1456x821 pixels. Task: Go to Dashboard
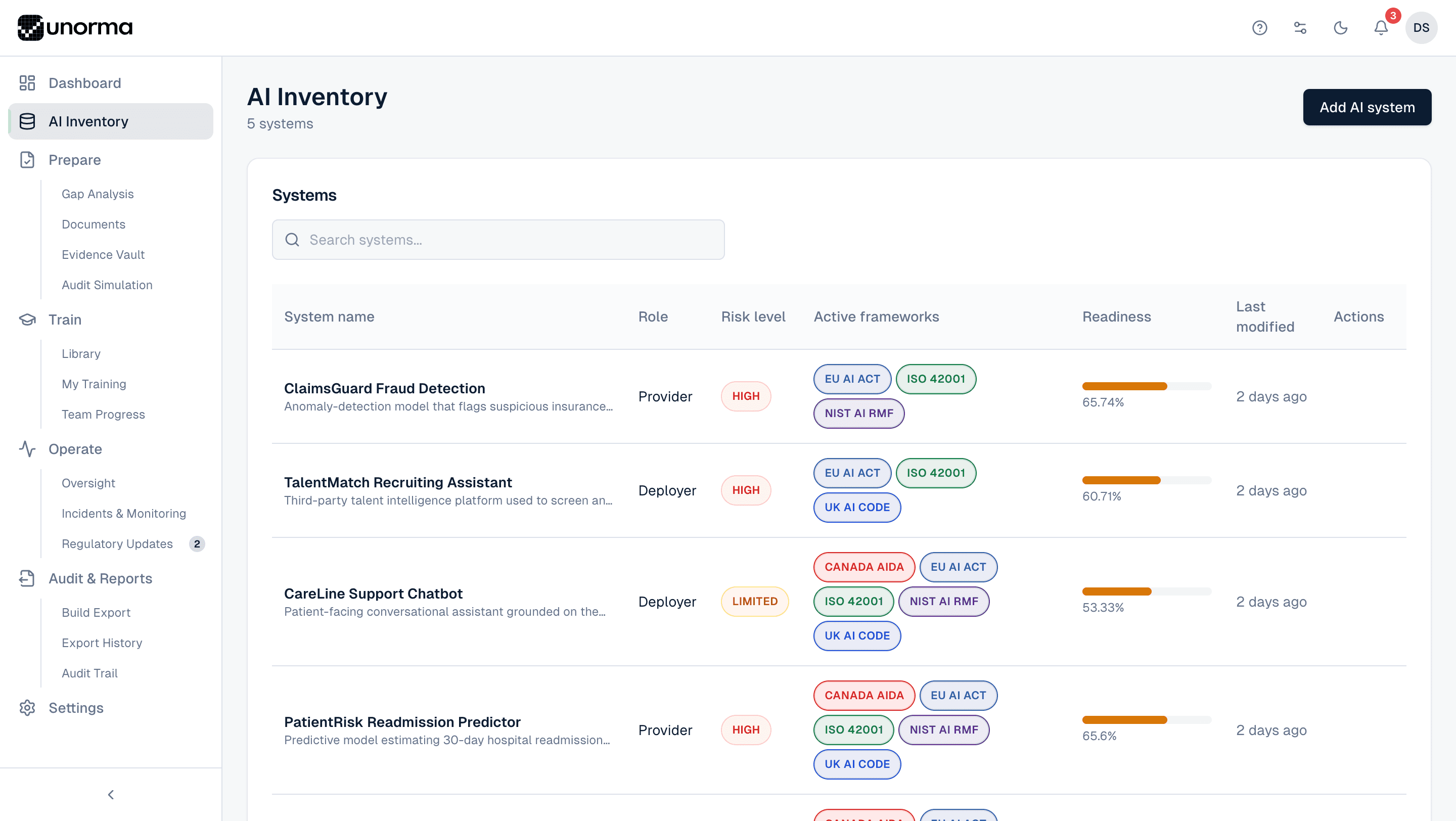click(111, 83)
